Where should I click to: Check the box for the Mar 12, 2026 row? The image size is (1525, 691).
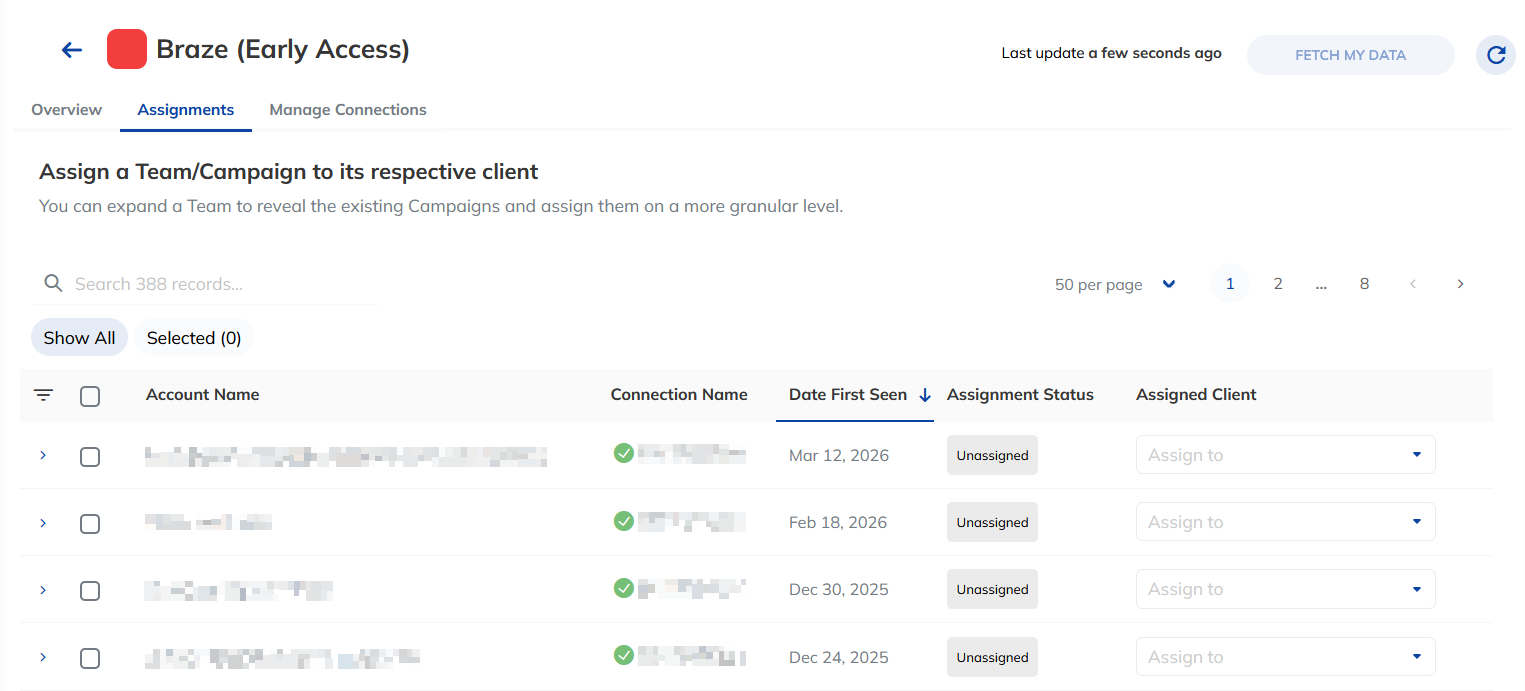tap(90, 456)
